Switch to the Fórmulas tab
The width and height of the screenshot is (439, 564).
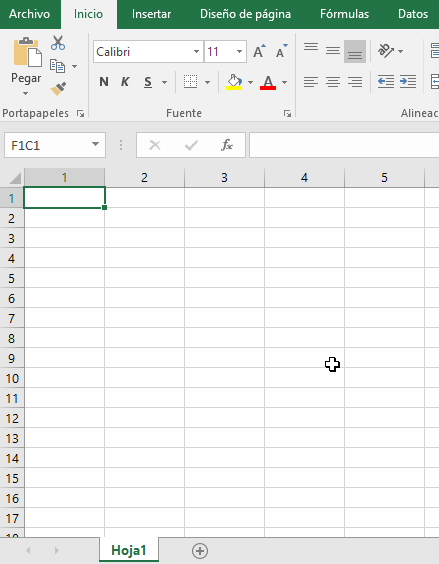(x=344, y=14)
